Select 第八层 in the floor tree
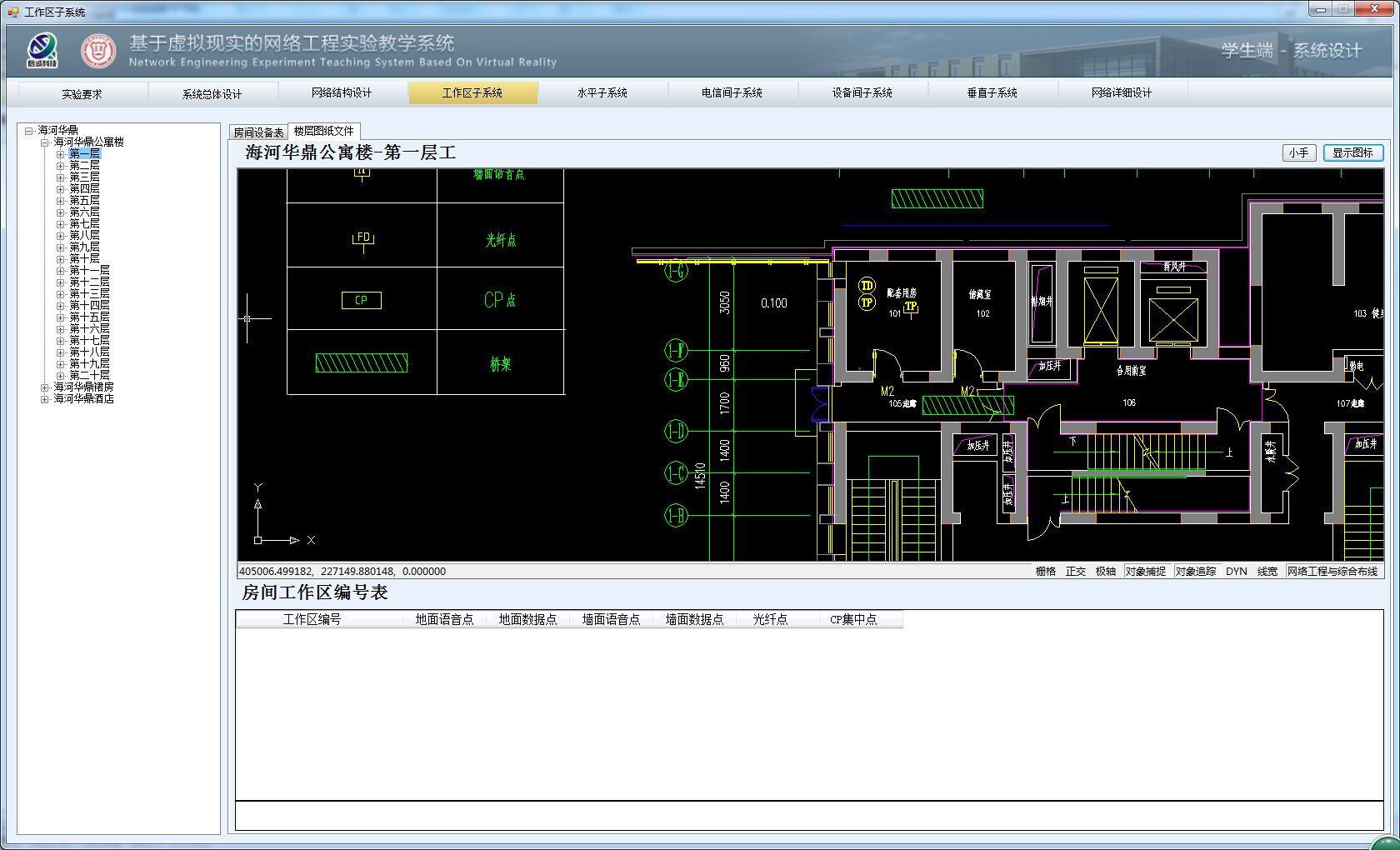Screen dimensions: 1400x850 [x=85, y=236]
